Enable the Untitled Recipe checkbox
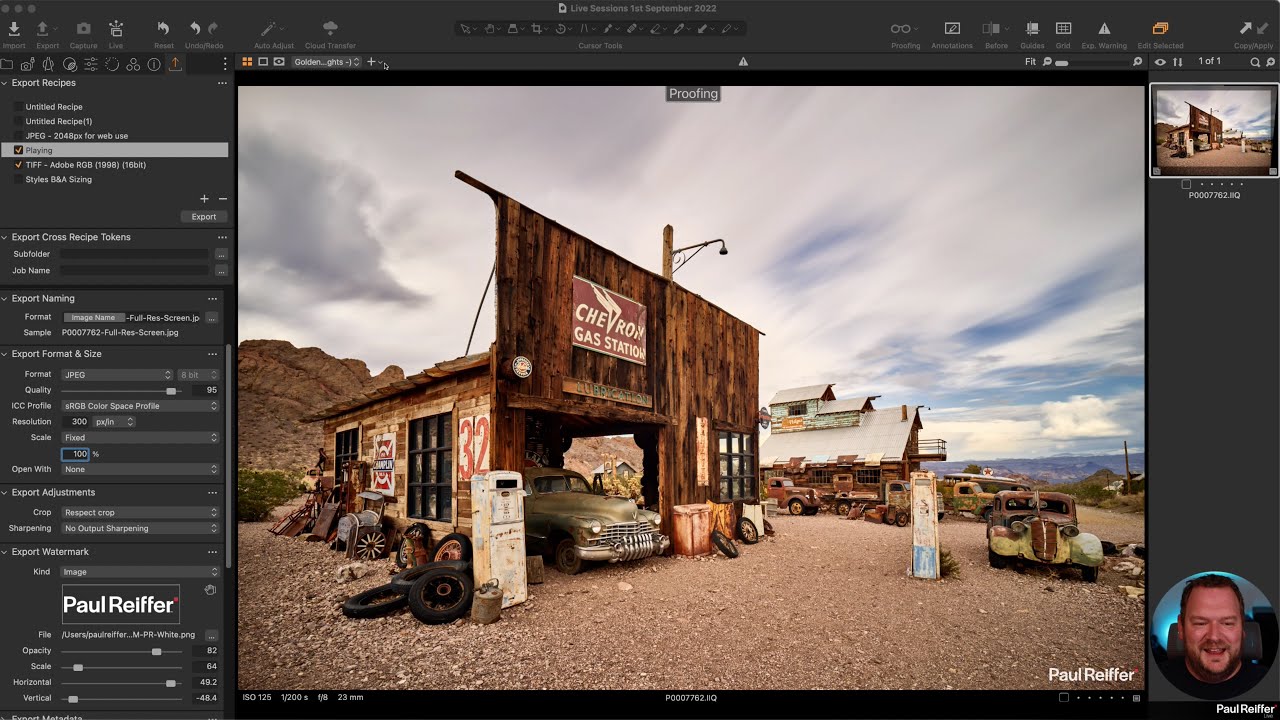The height and width of the screenshot is (720, 1280). [18, 107]
